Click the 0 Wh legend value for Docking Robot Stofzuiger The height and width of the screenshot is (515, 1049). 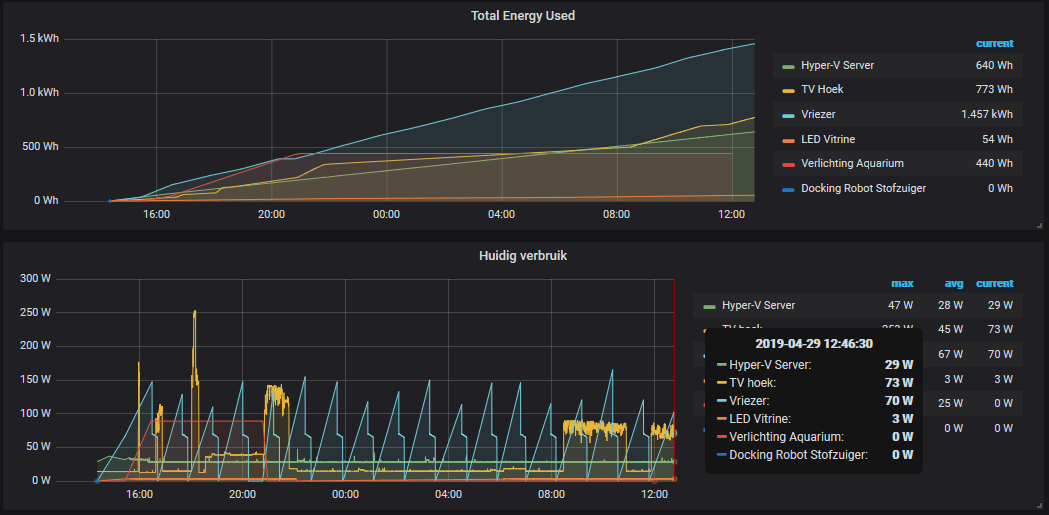coord(1000,189)
